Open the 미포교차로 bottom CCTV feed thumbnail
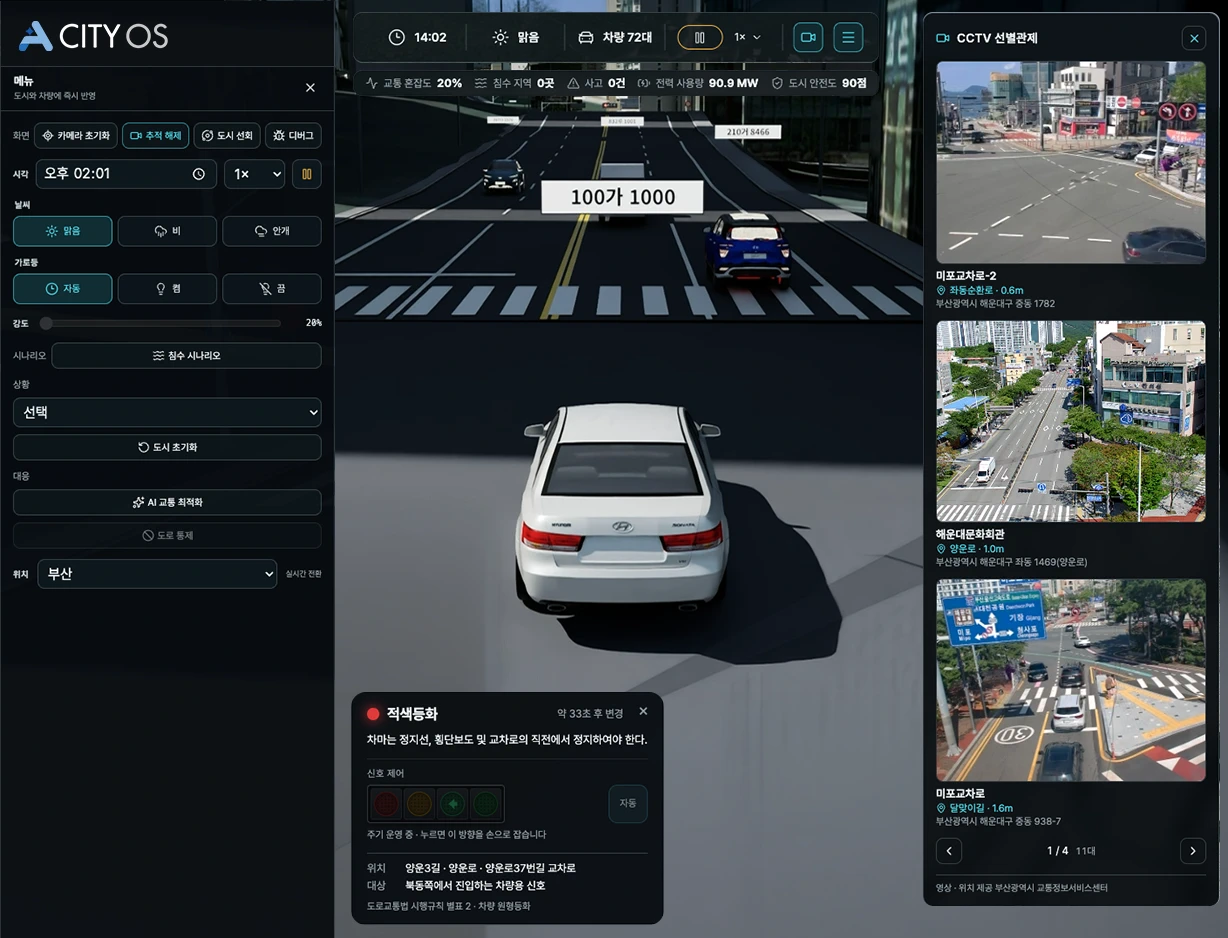The width and height of the screenshot is (1228, 938). pyautogui.click(x=1070, y=680)
